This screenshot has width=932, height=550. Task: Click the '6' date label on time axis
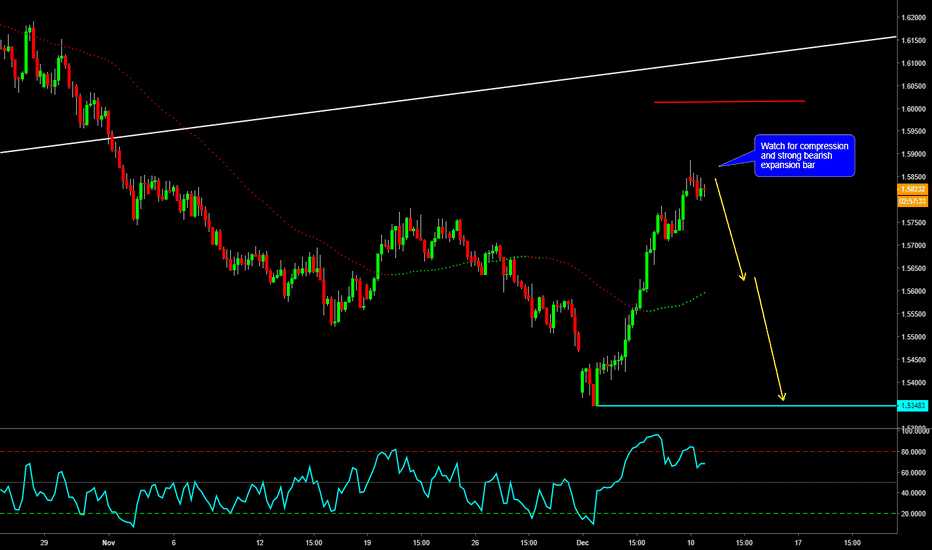pos(174,542)
